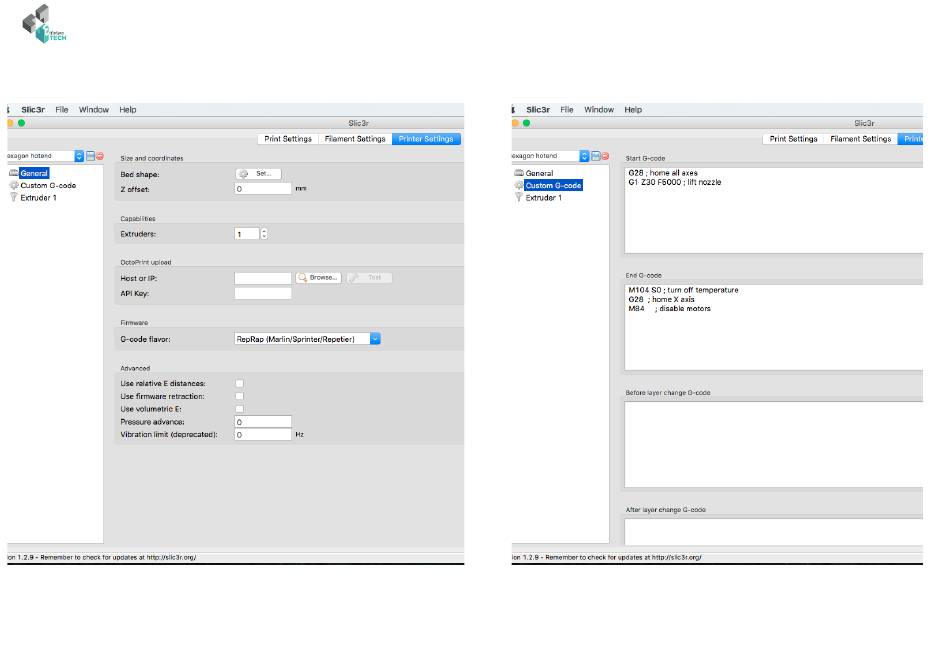The height and width of the screenshot is (667, 950).
Task: Adjust the Extruders count stepper
Action: (x=264, y=234)
